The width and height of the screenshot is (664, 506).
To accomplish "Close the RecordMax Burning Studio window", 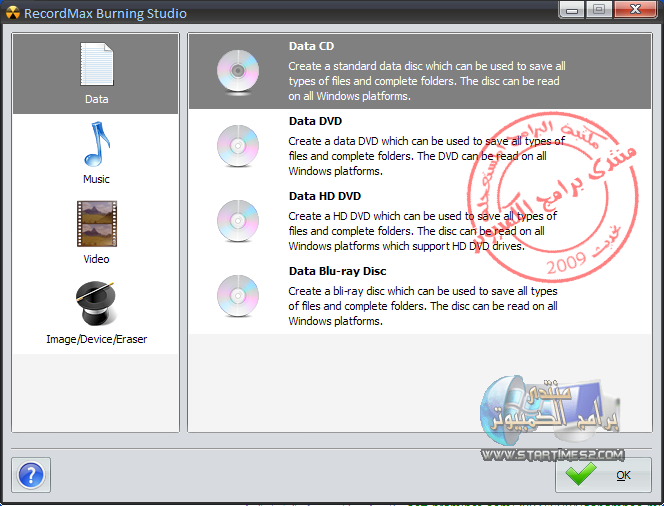I will 635,9.
